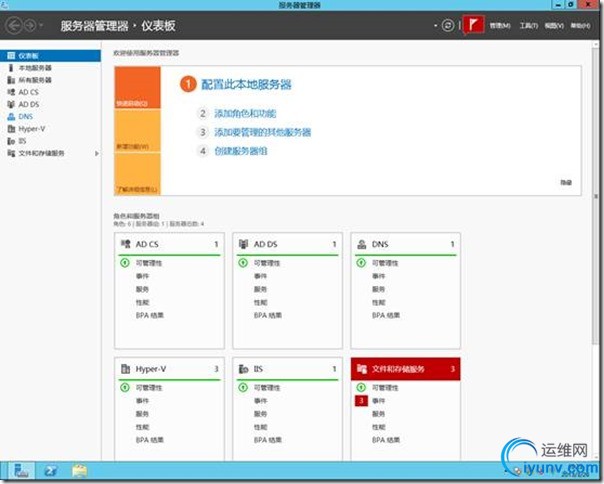Click the IIS tile header icon
Viewport: 604px width, 484px height.
243,369
